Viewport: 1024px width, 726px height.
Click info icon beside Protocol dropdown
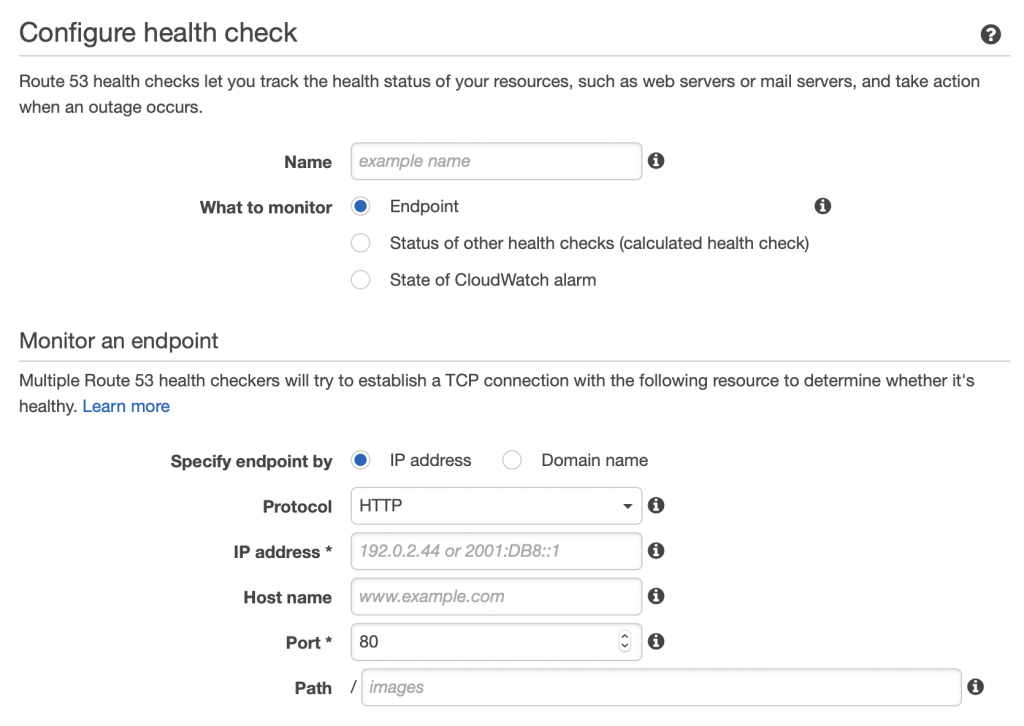point(656,505)
